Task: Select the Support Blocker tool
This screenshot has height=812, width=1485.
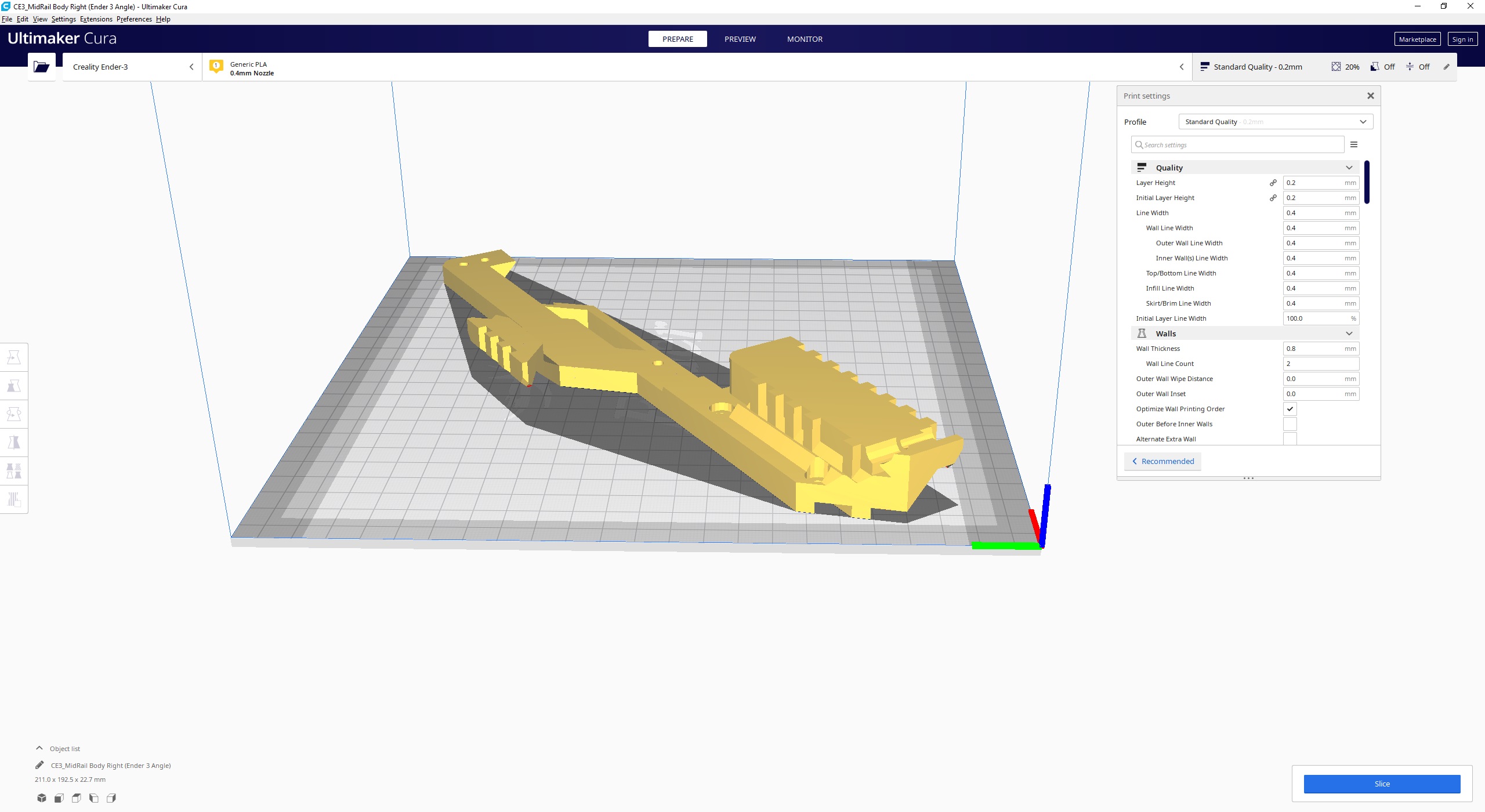Action: (x=14, y=499)
